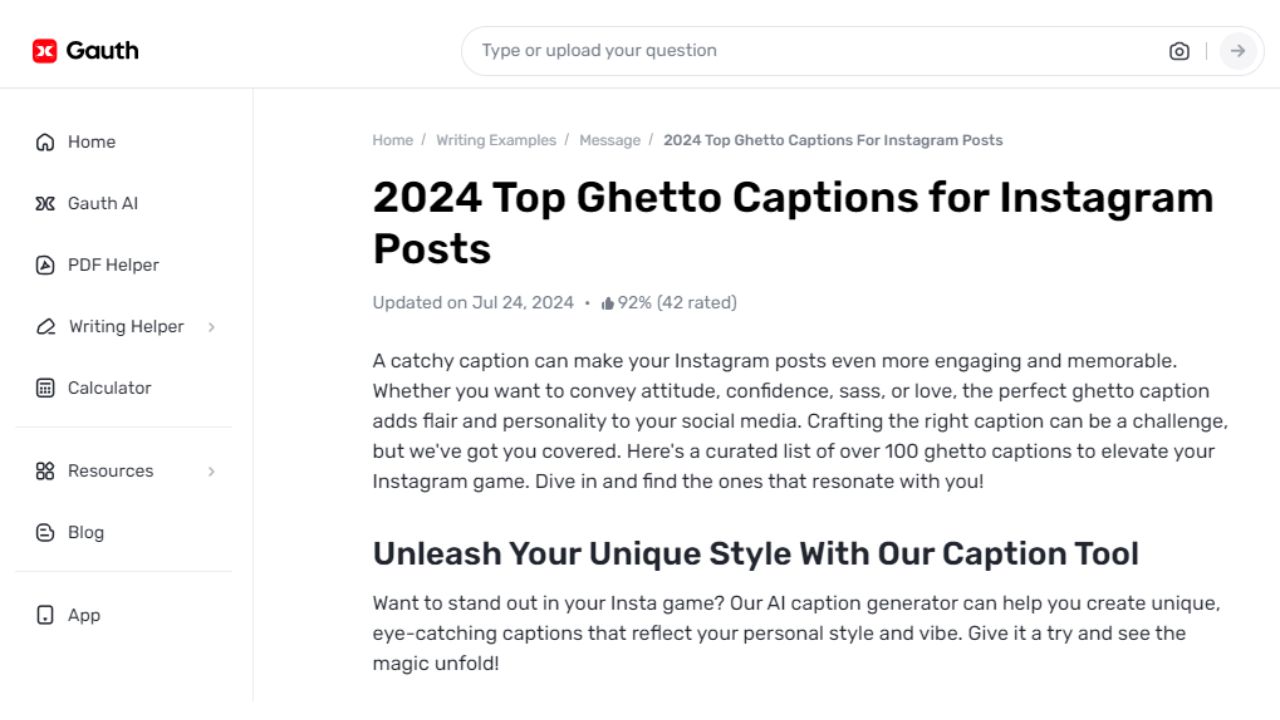This screenshot has width=1280, height=720.
Task: Click the camera icon to upload a question
Action: (1179, 51)
